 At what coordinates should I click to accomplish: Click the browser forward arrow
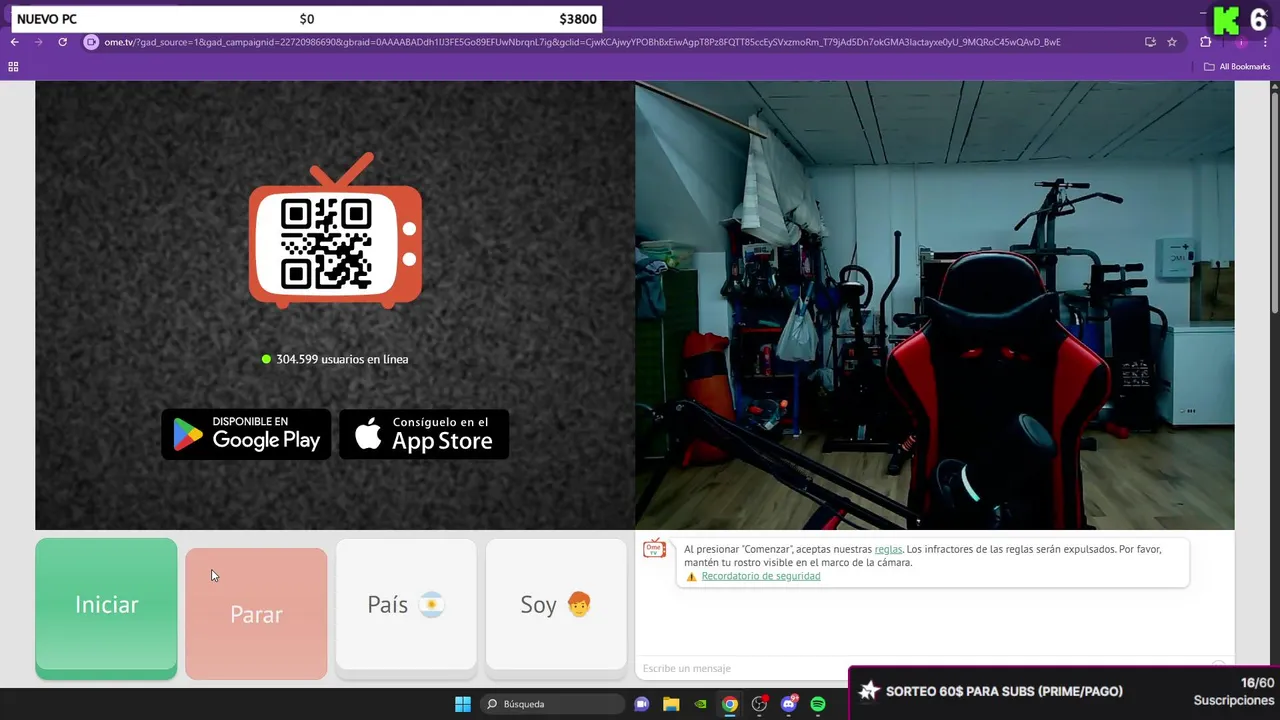point(39,42)
